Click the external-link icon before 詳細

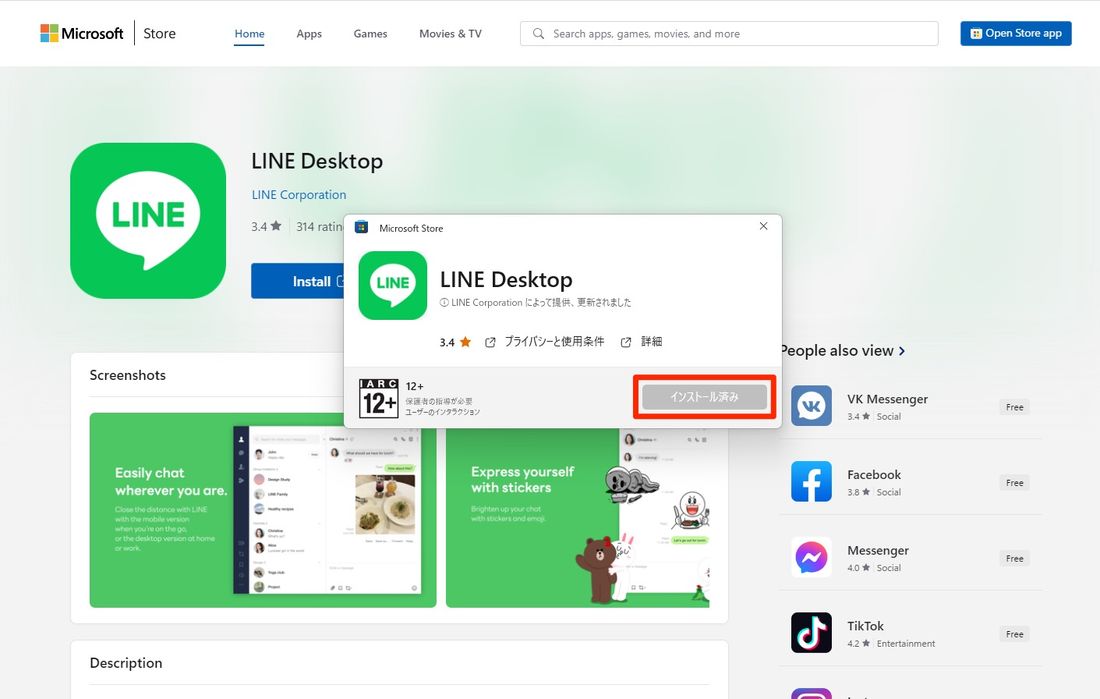pyautogui.click(x=626, y=342)
